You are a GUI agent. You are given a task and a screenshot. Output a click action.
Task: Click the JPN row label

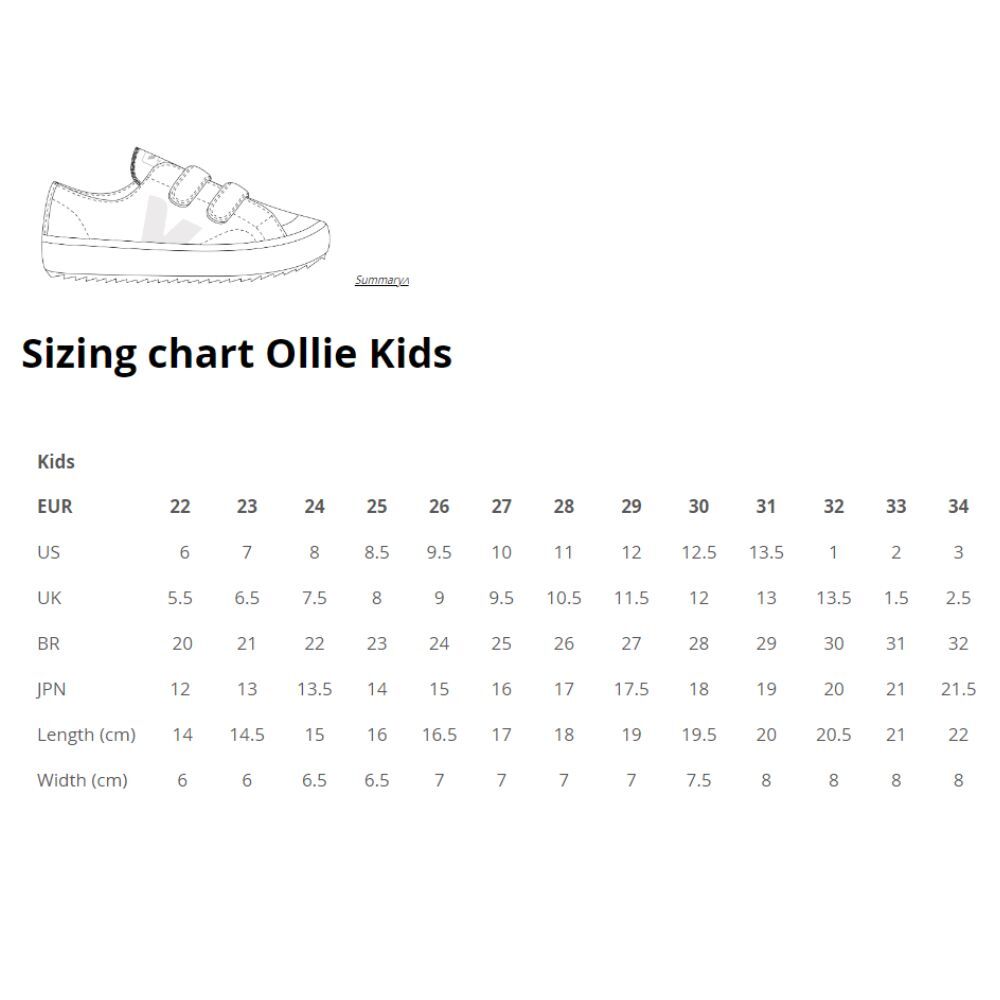(x=51, y=689)
